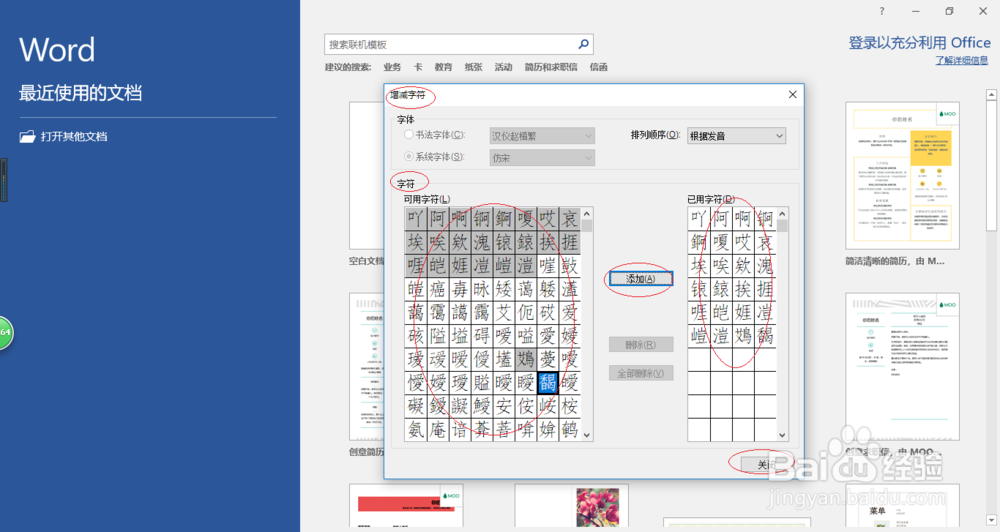Open the 汉仪赵楷繁 font dropdown
This screenshot has height=532, width=1000.
pyautogui.click(x=542, y=136)
